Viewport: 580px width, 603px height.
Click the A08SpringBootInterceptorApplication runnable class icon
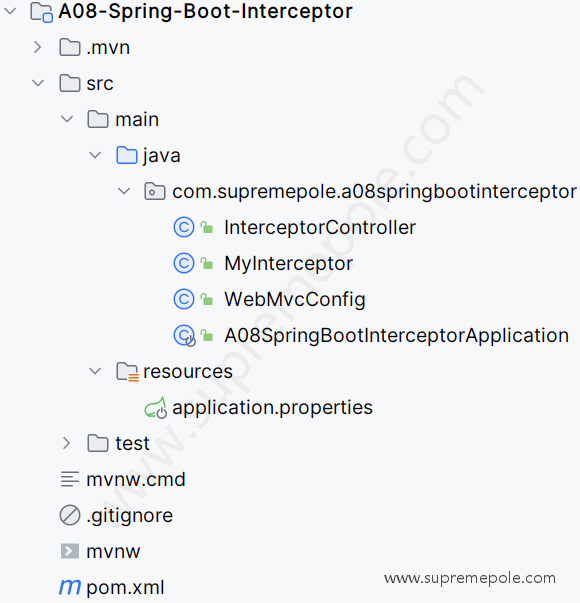tap(185, 336)
